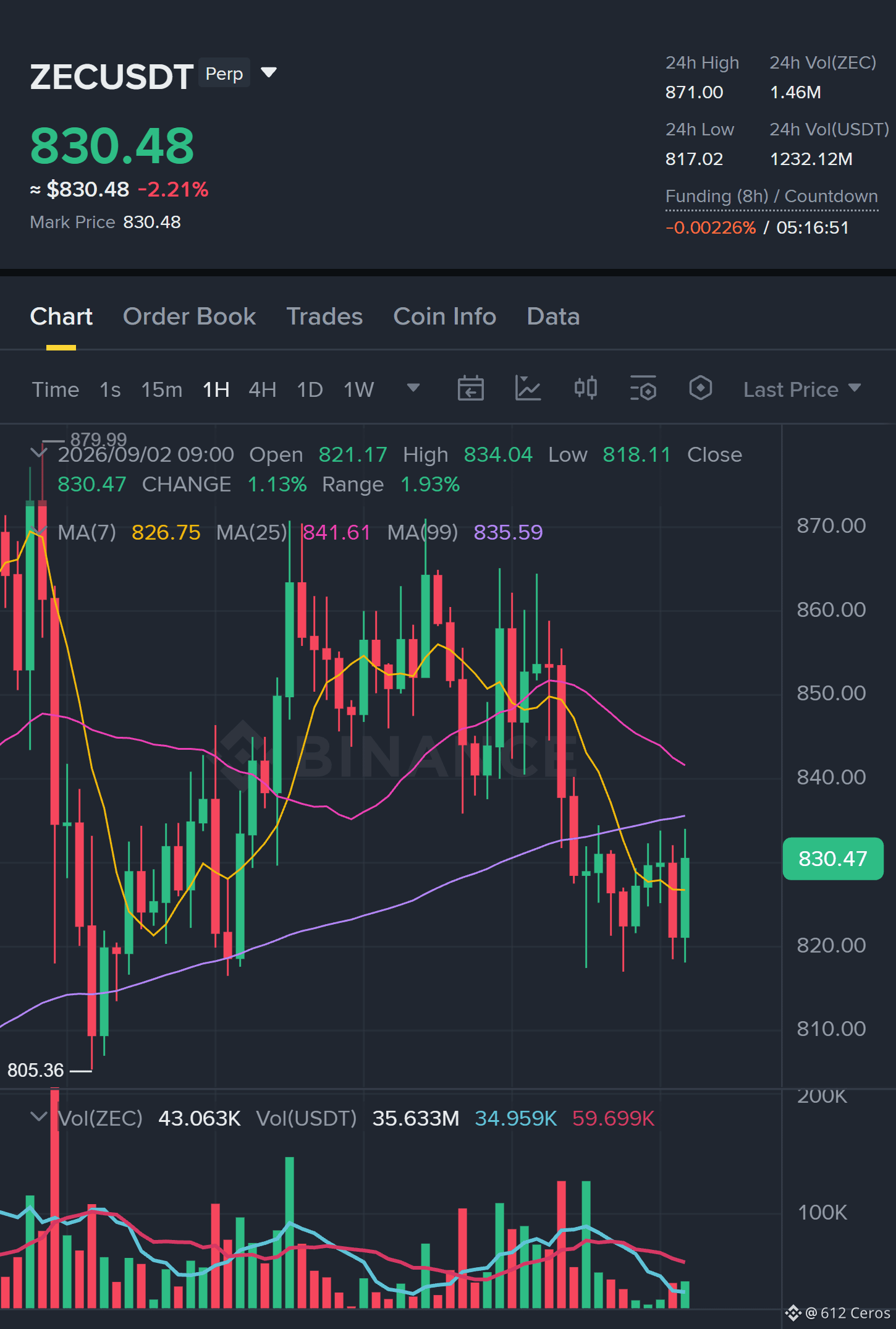Open the Coin Info tab

point(445,316)
